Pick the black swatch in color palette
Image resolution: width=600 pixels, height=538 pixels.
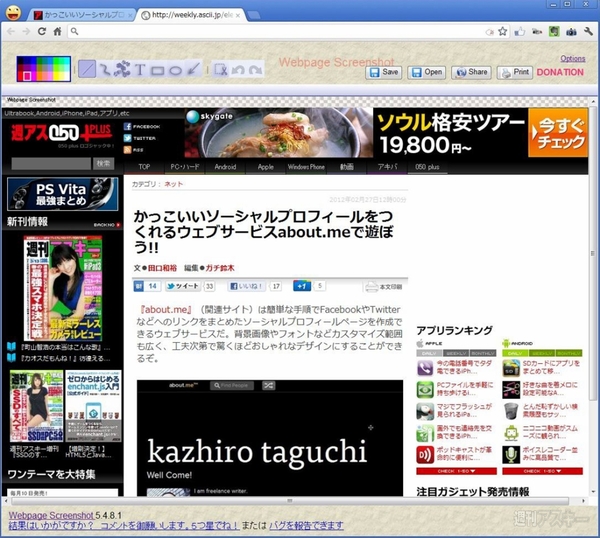21,60
